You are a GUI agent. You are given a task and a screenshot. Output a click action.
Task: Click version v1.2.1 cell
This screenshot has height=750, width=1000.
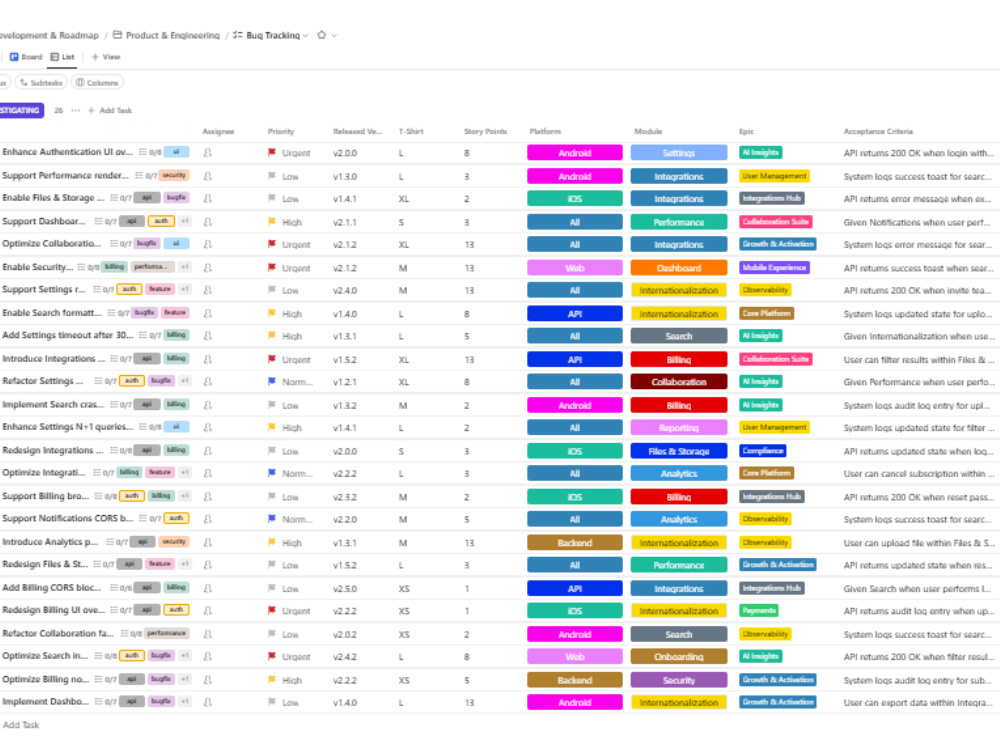point(344,382)
